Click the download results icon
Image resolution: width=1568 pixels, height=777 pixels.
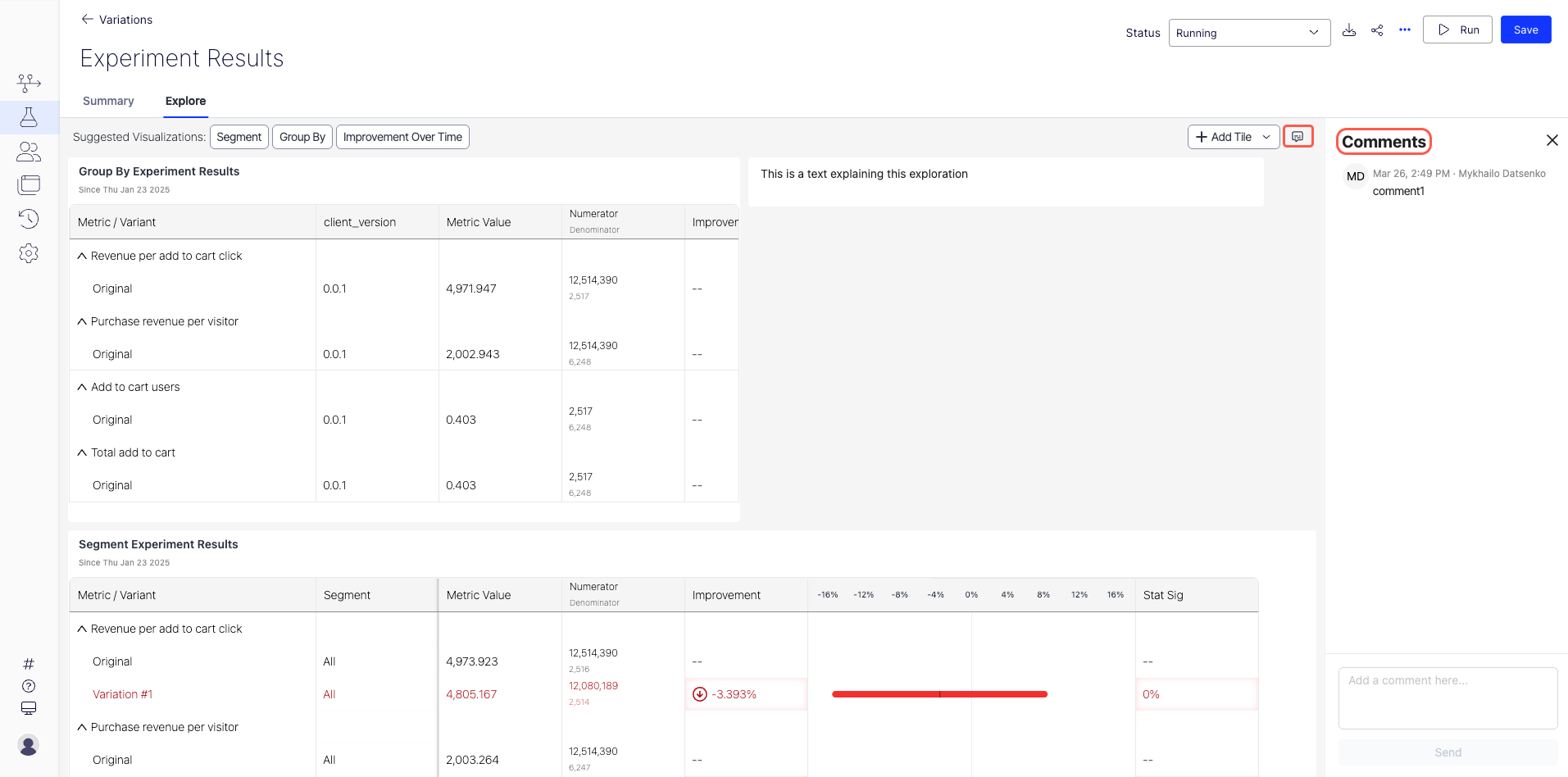[x=1349, y=30]
